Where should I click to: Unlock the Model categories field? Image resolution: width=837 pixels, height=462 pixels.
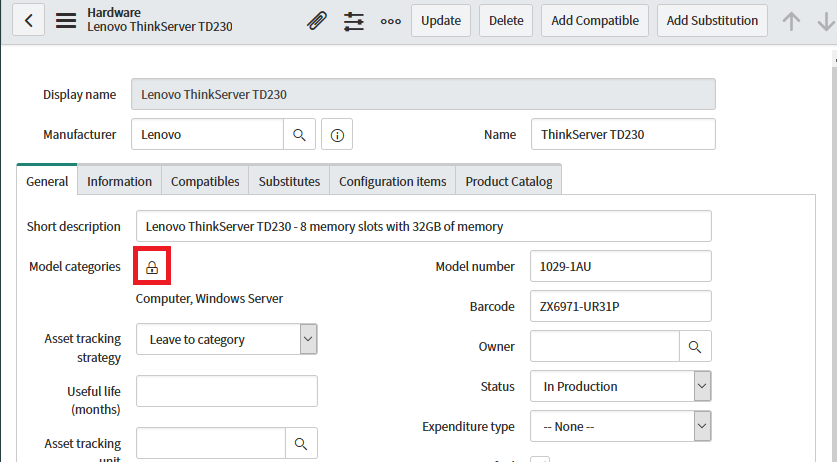pos(152,267)
